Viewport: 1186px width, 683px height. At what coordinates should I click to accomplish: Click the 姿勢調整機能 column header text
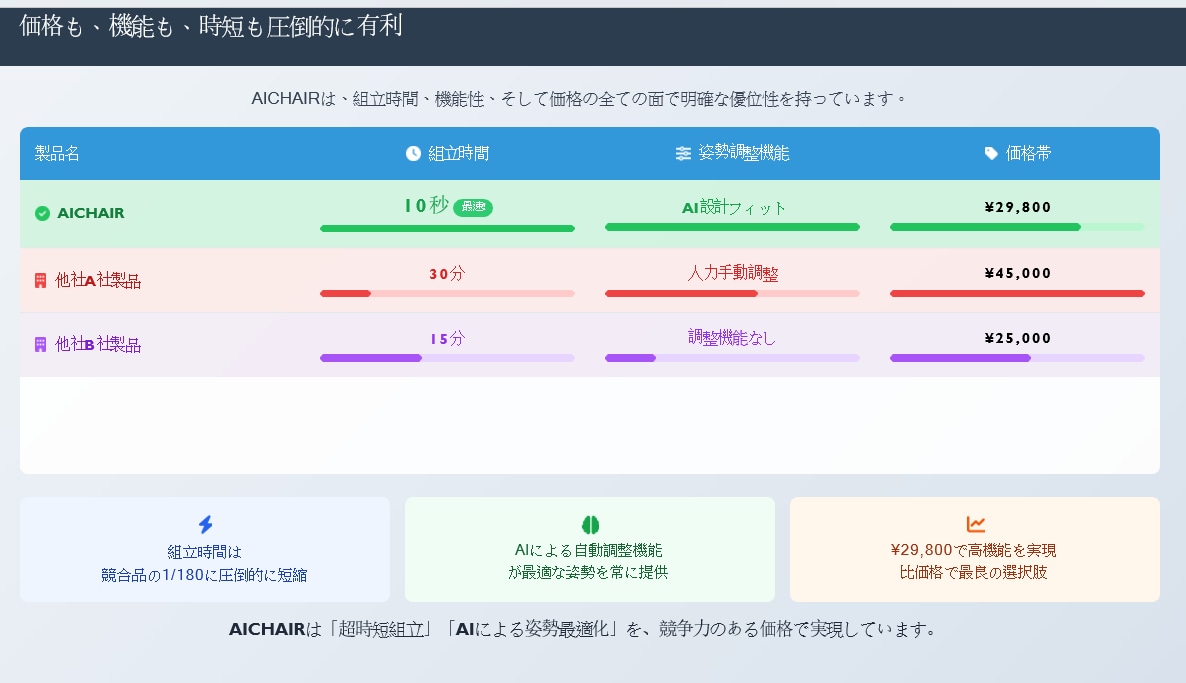point(744,153)
